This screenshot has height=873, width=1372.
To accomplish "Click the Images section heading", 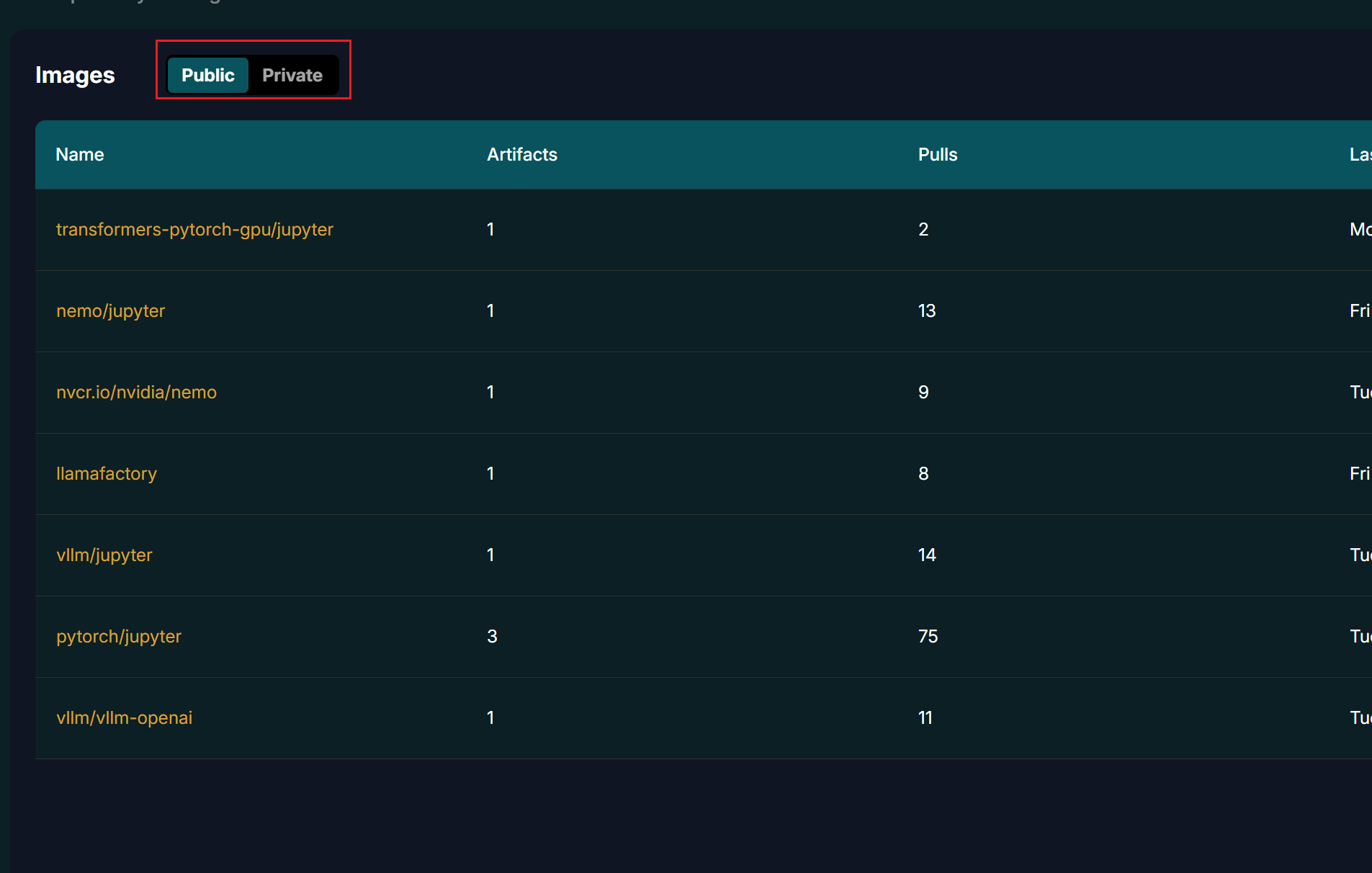I will point(75,75).
